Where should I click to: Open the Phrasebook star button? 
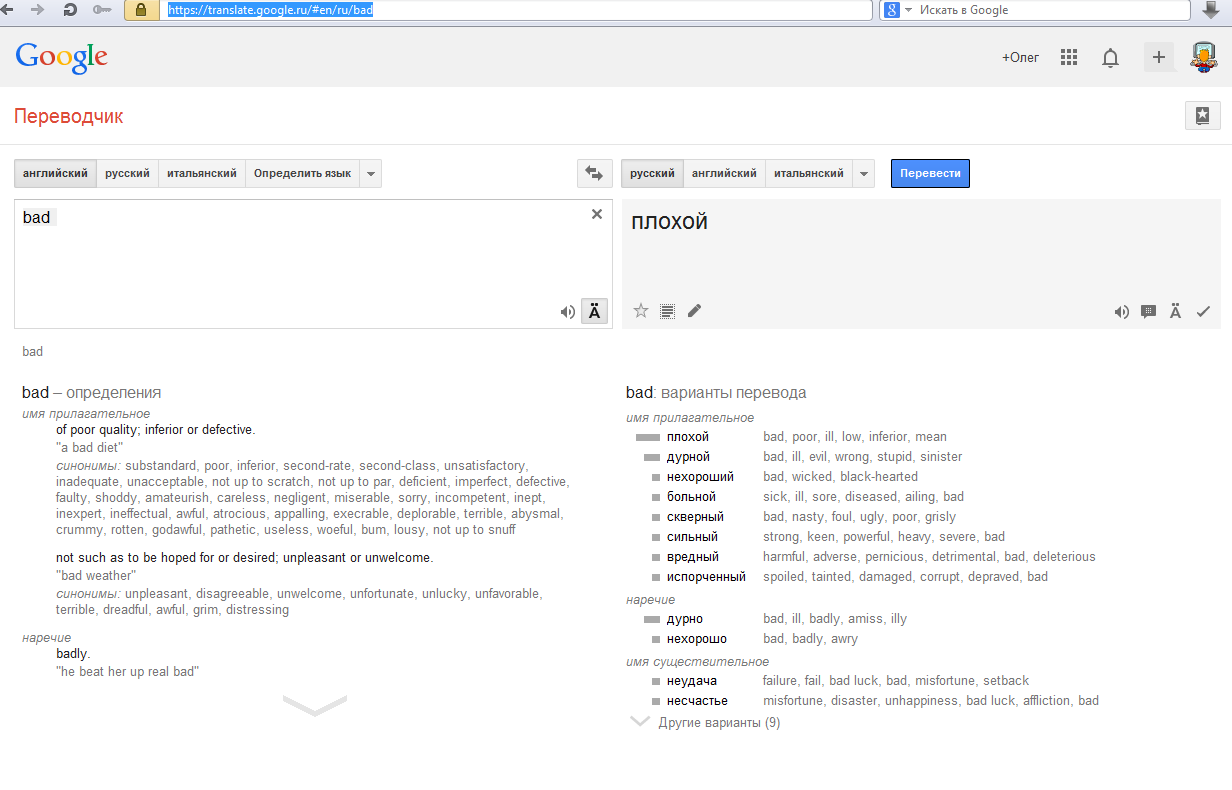coord(1202,115)
